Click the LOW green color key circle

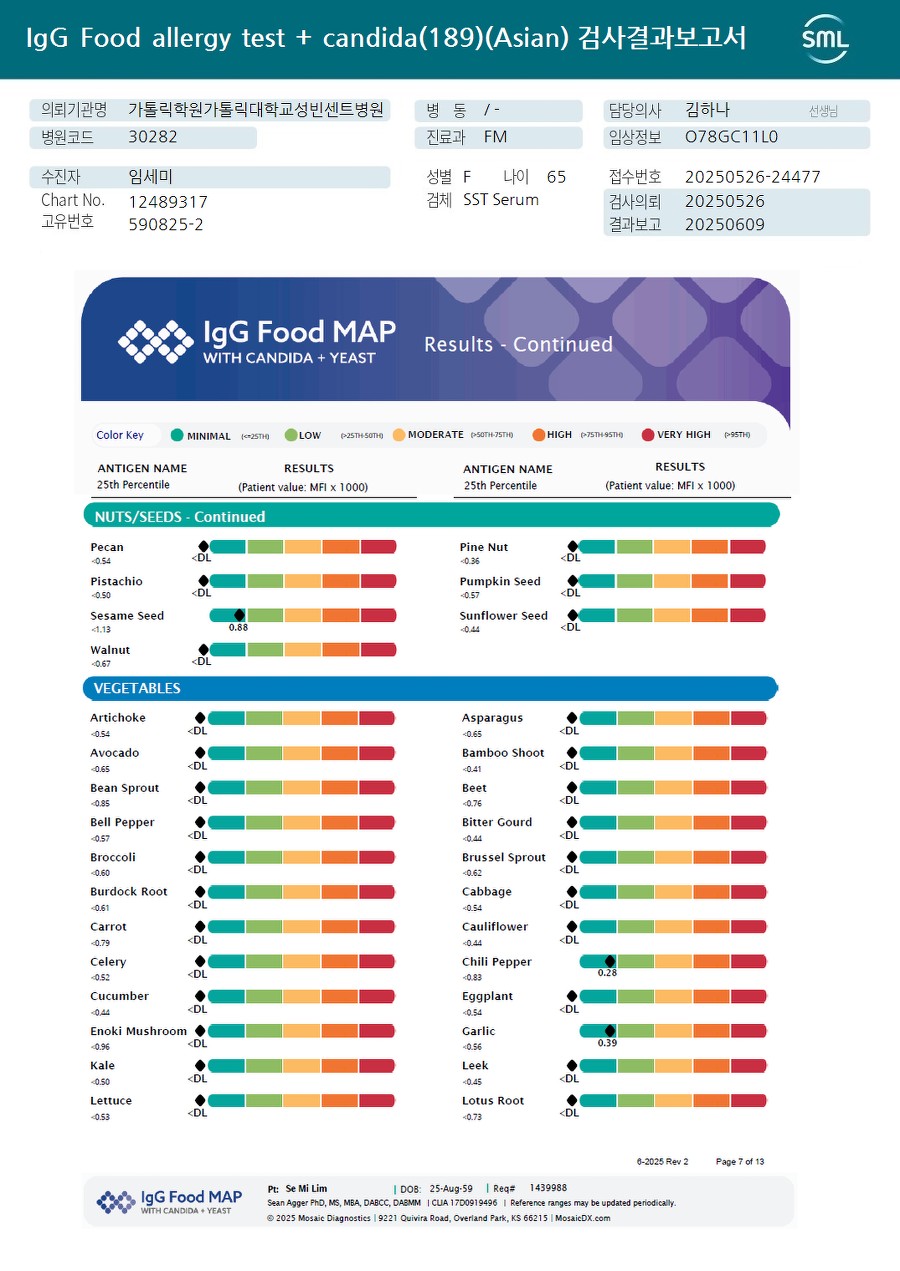(x=291, y=435)
